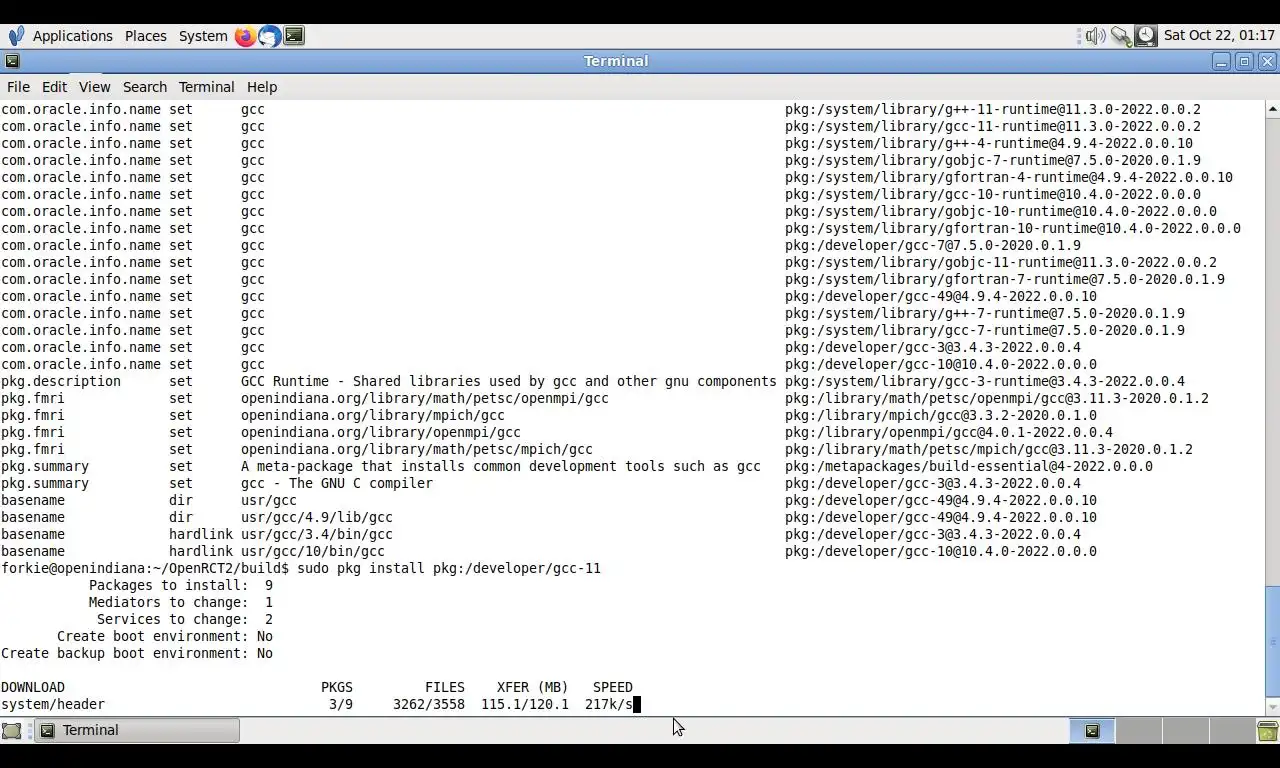Click the download speed '217k/s' value
This screenshot has height=768, width=1280.
609,704
